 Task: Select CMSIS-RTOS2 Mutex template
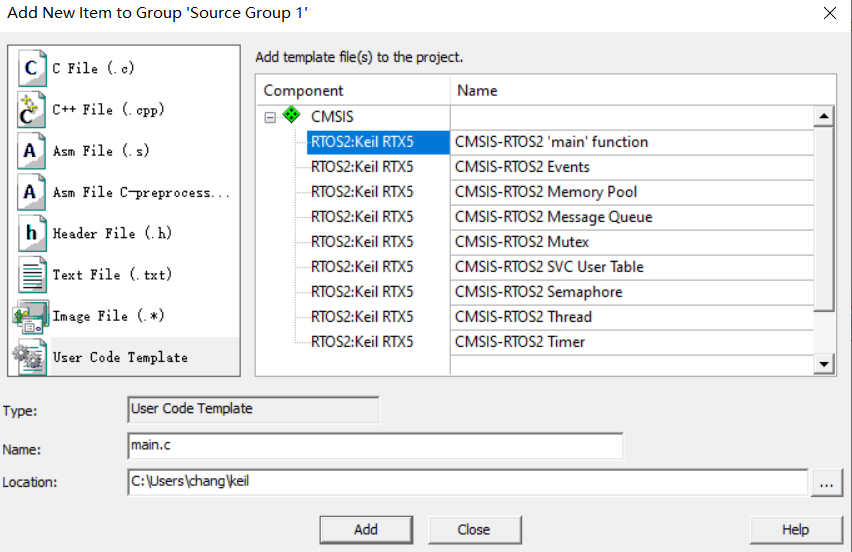tap(522, 242)
